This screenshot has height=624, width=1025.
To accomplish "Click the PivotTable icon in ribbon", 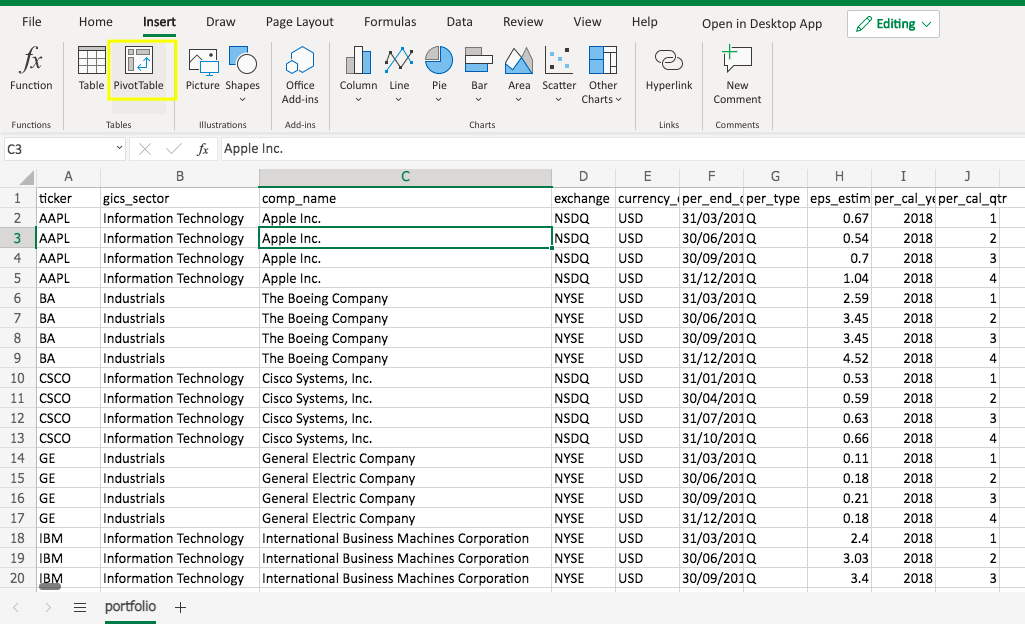I will click(x=138, y=69).
